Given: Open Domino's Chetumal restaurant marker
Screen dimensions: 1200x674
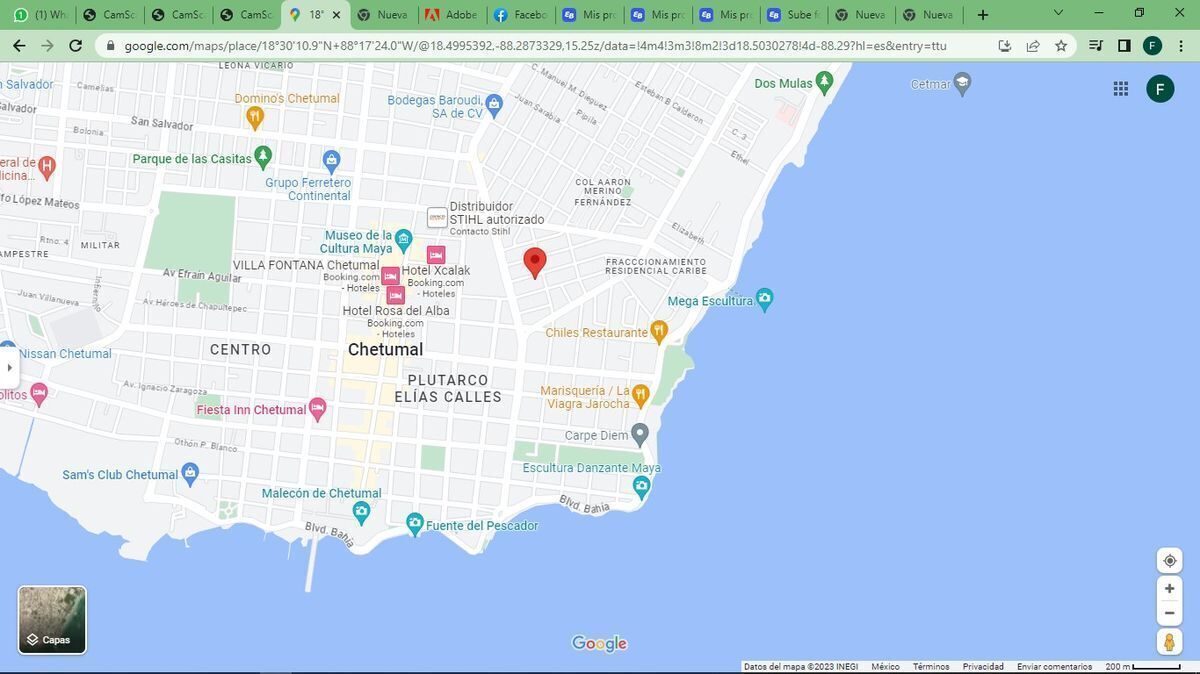Looking at the screenshot, I should (255, 117).
